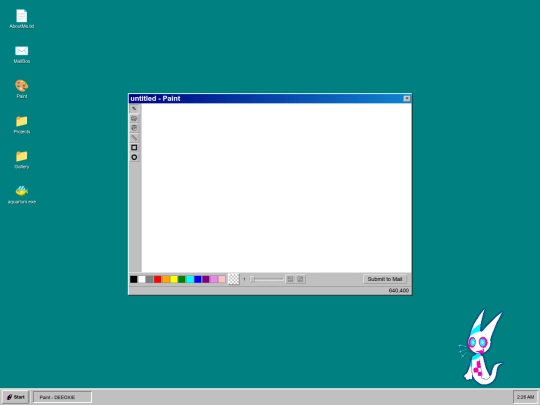540x405 pixels.
Task: Select the Fill bucket tool
Action: (134, 128)
